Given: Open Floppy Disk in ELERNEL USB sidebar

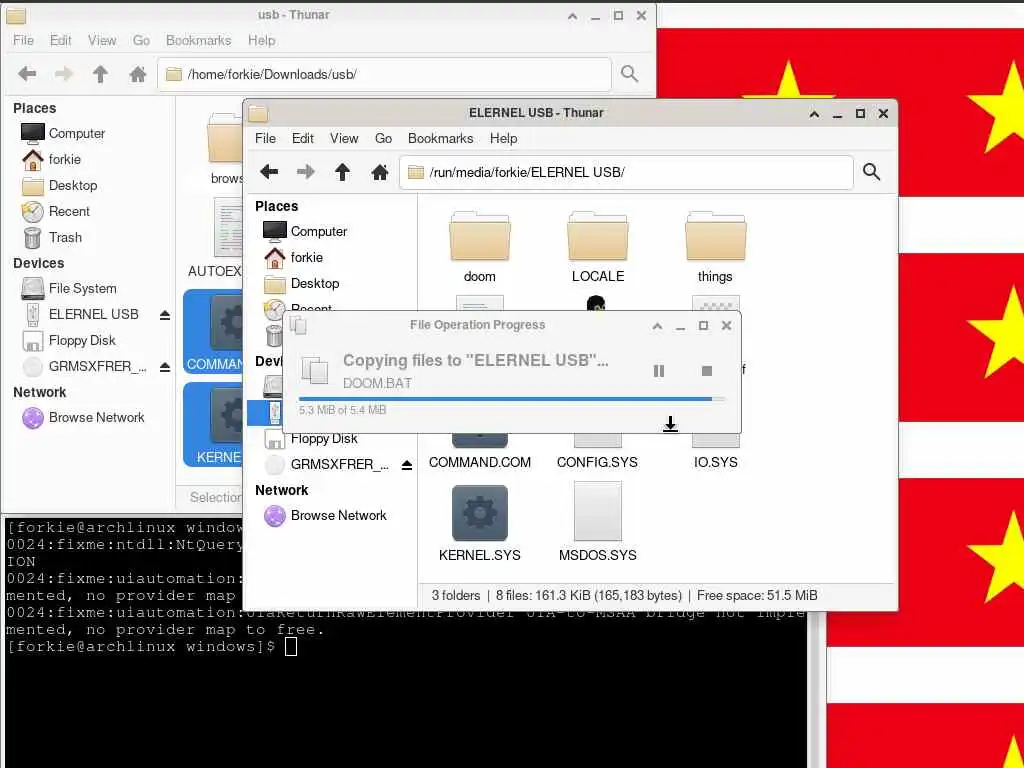Looking at the screenshot, I should coord(324,439).
